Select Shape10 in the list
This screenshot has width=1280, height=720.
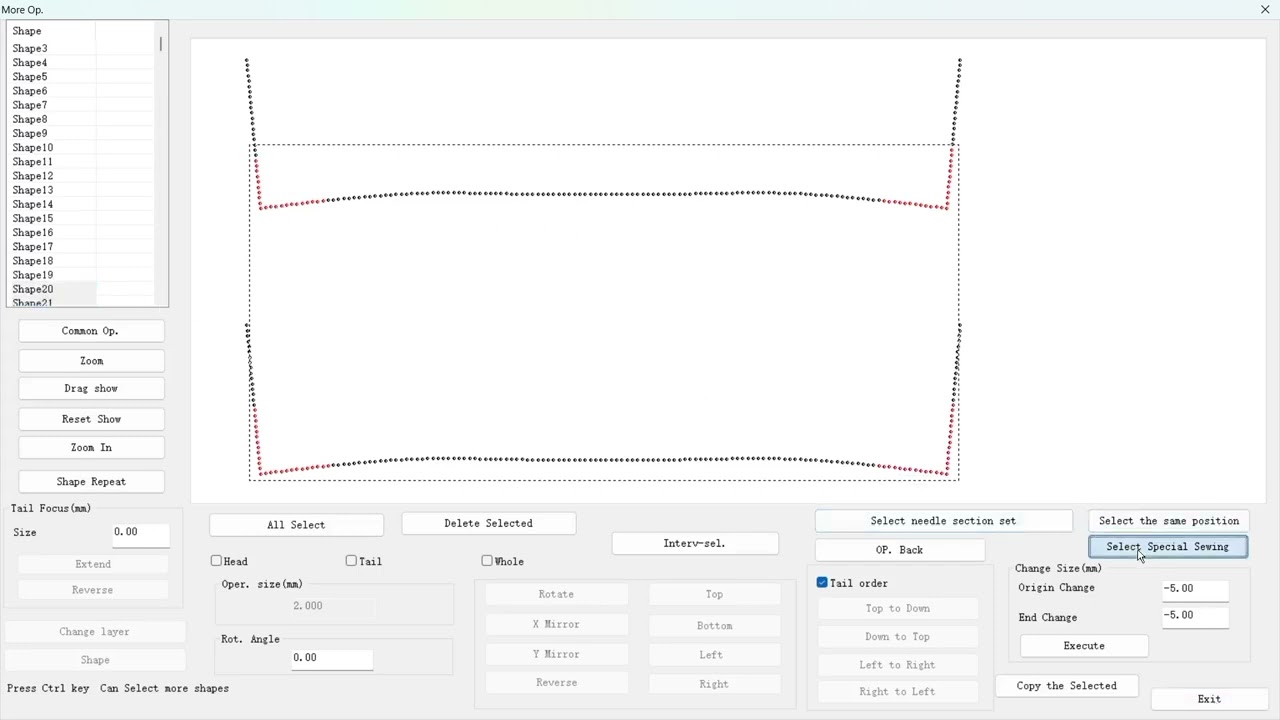click(33, 148)
